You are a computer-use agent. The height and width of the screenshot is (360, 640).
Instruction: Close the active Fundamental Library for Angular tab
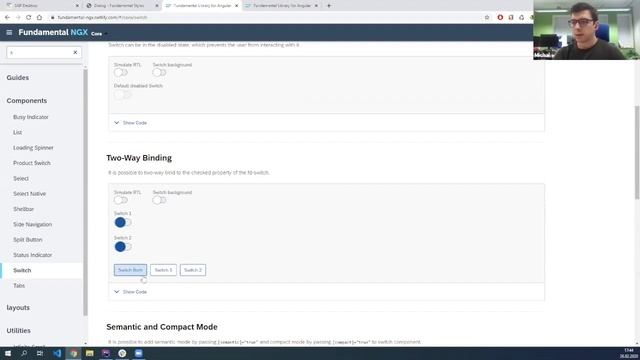[236, 6]
